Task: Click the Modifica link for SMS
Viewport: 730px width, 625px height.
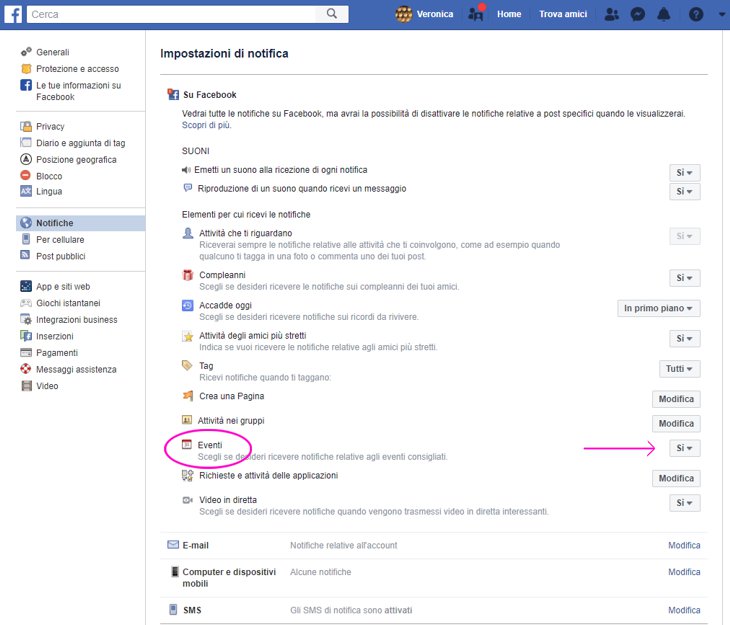Action: coord(684,610)
